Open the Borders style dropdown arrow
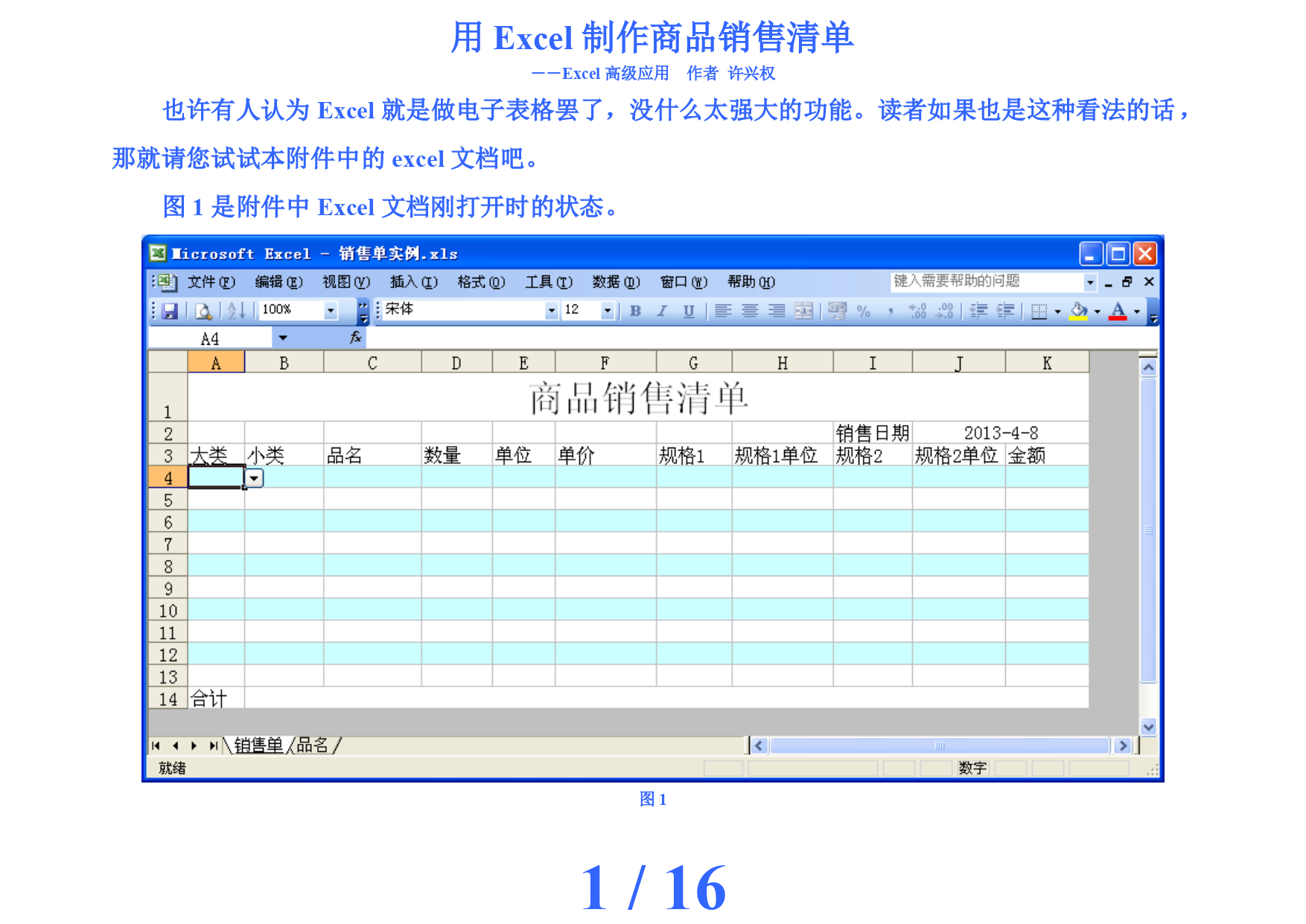Viewport: 1306px width, 924px height. click(1057, 311)
